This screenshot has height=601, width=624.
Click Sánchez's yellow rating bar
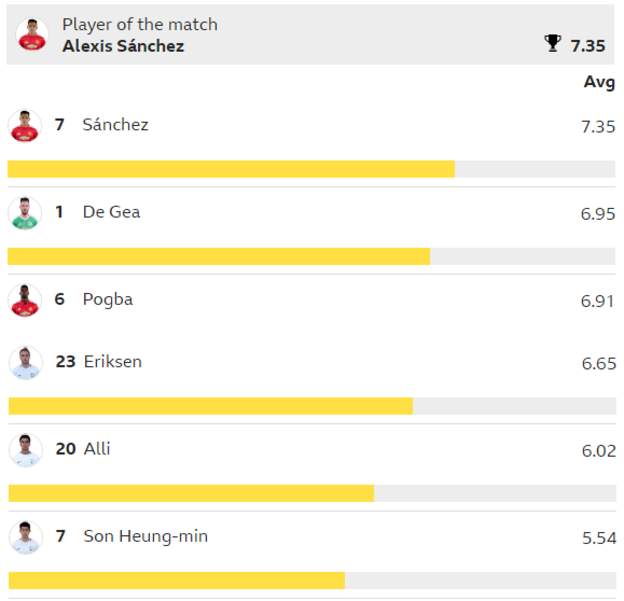(x=231, y=169)
